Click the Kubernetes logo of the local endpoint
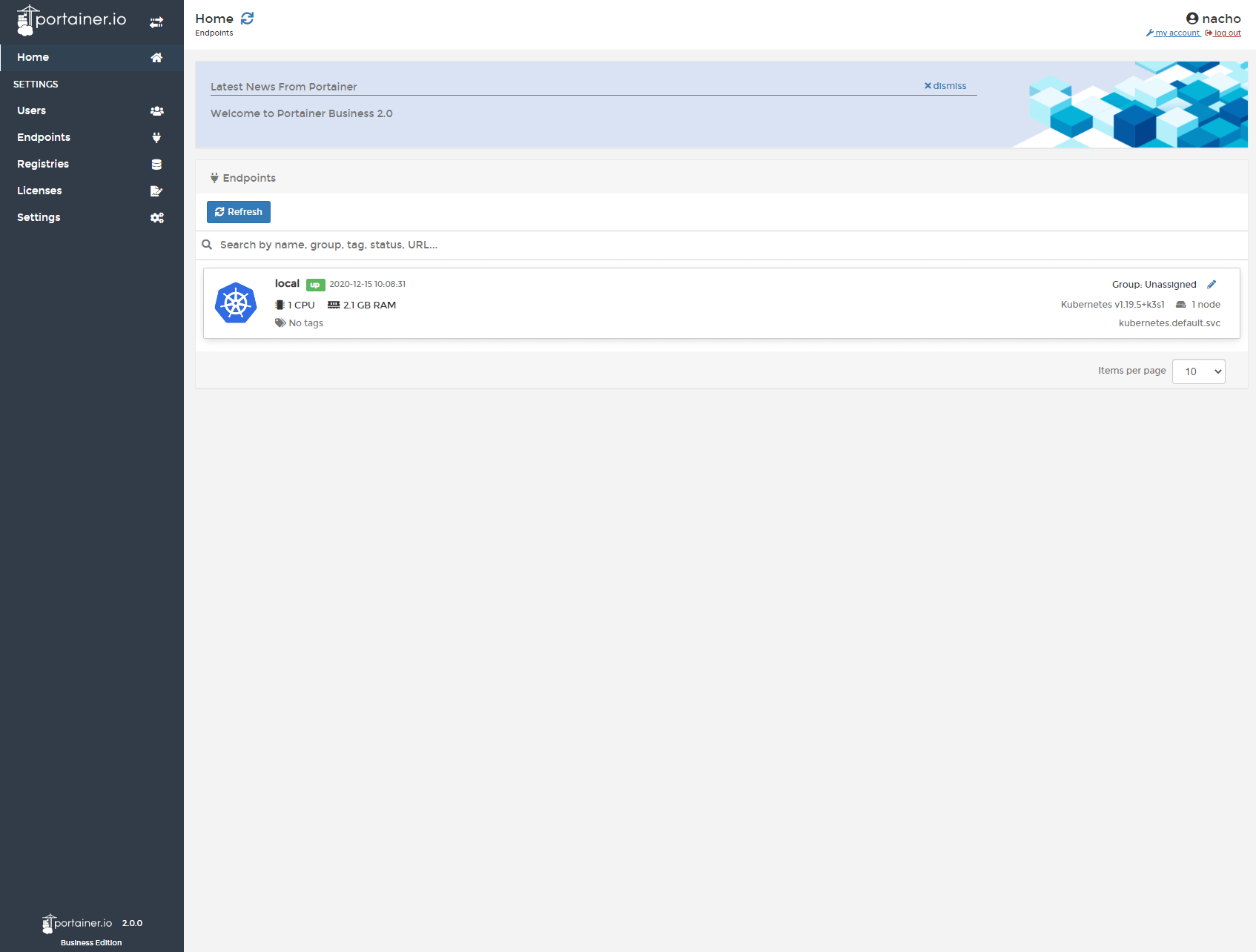The height and width of the screenshot is (952, 1256). click(x=236, y=303)
